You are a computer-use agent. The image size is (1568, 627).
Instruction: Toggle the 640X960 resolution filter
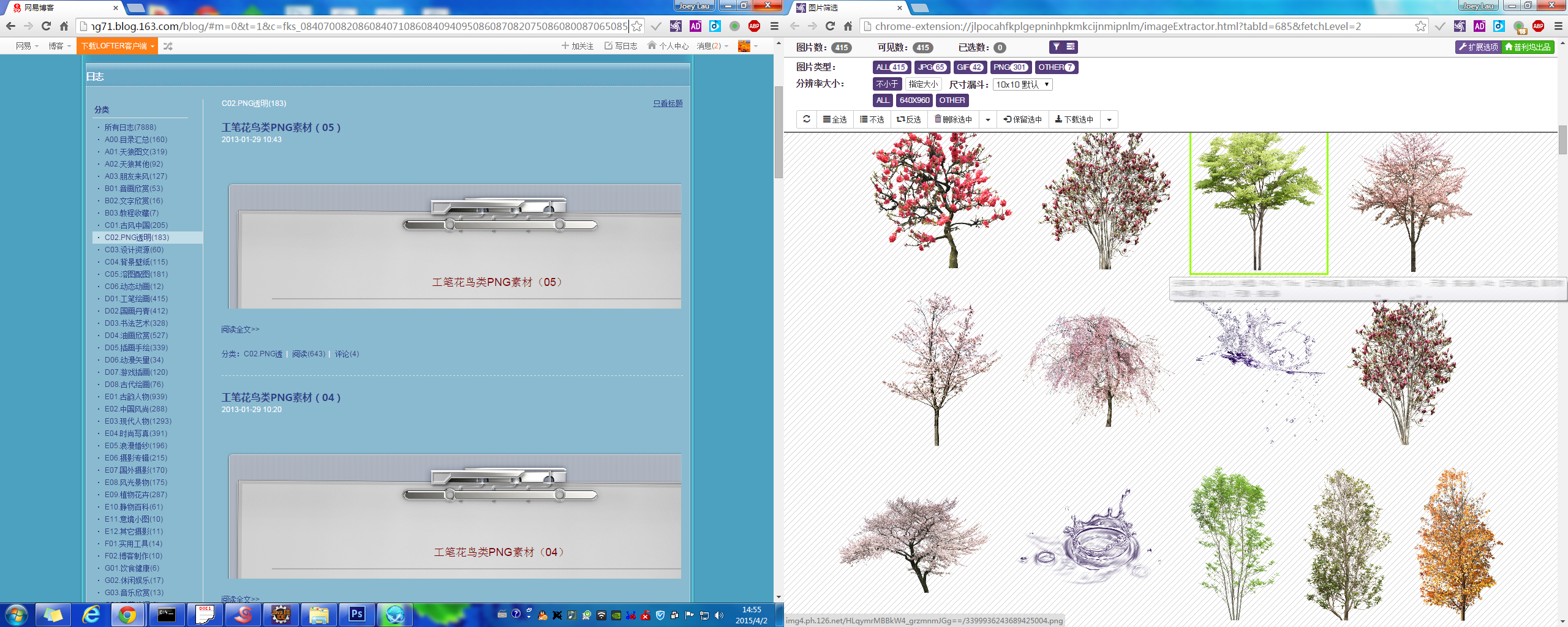pos(914,100)
